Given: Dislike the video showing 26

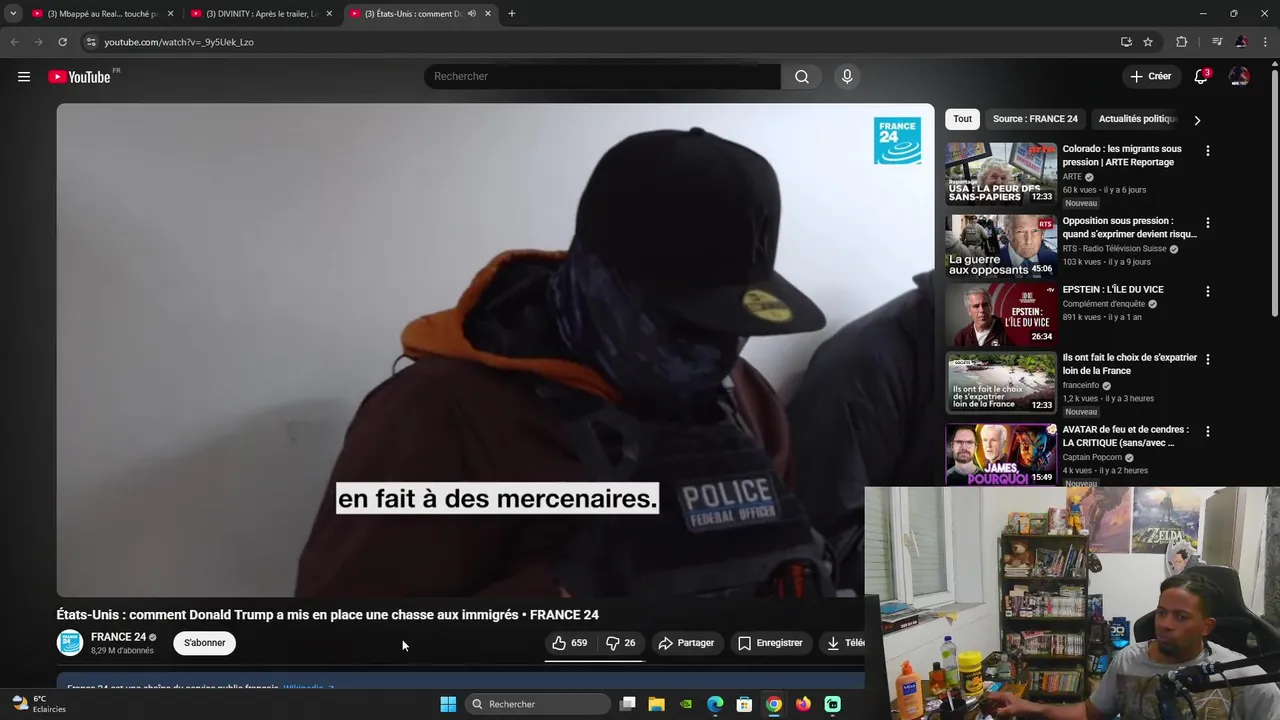Looking at the screenshot, I should point(621,643).
